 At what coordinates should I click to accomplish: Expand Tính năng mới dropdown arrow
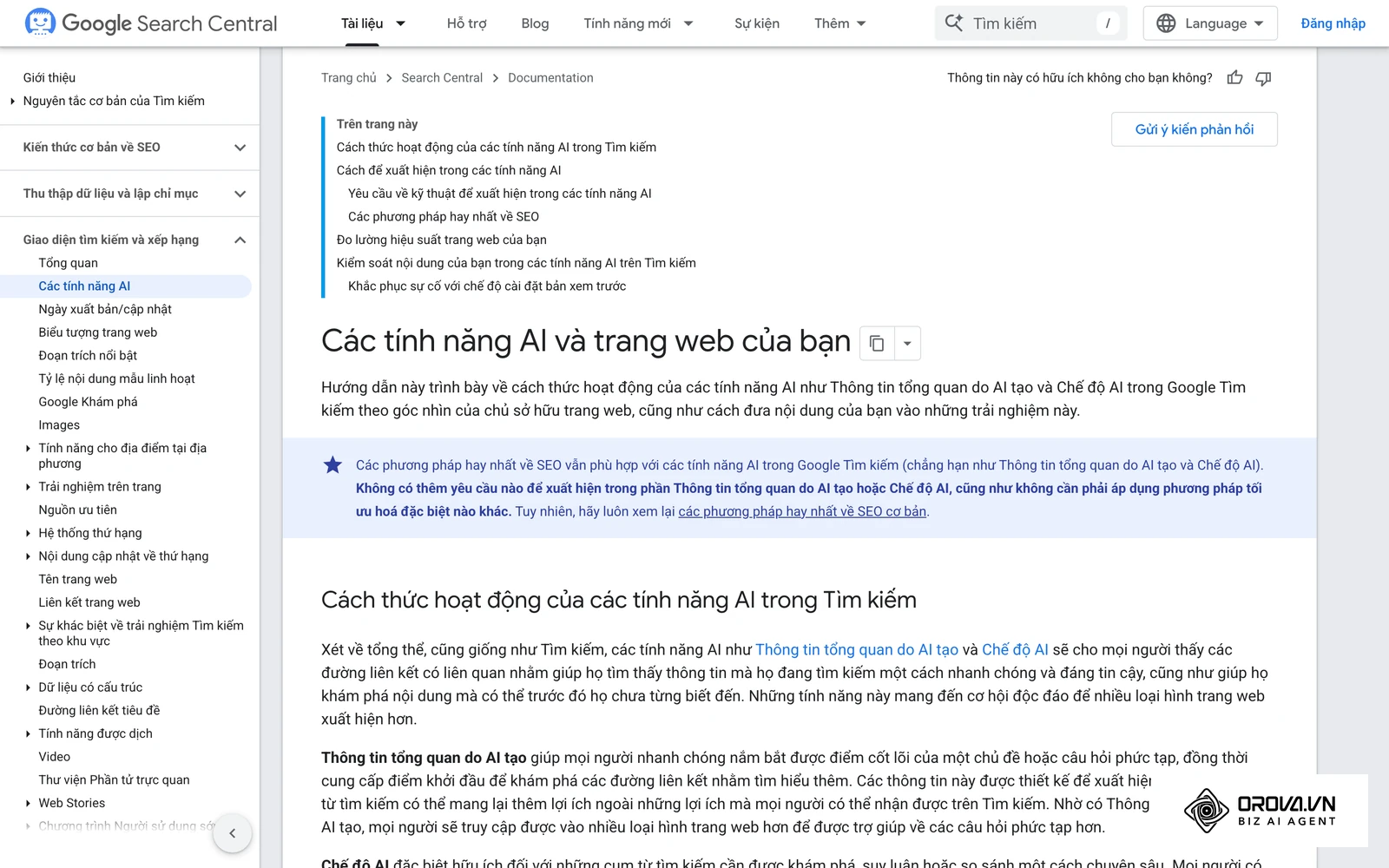[688, 23]
